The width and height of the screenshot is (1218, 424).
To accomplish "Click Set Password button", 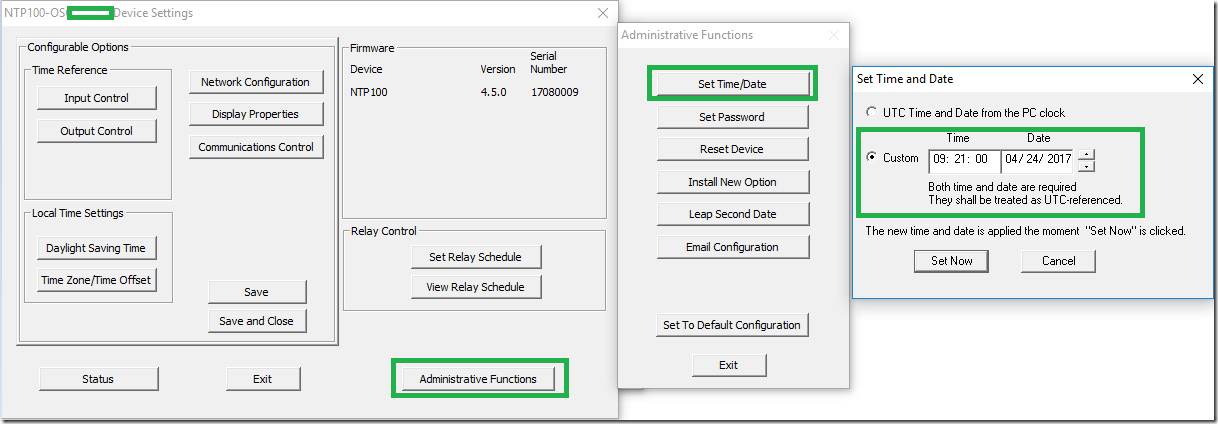I will [x=732, y=117].
